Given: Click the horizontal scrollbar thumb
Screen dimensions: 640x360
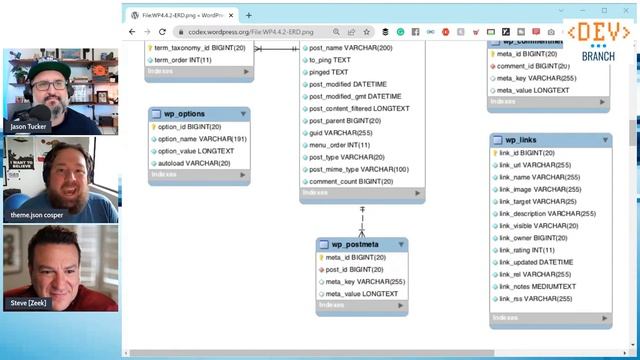Looking at the screenshot, I should 312,353.
